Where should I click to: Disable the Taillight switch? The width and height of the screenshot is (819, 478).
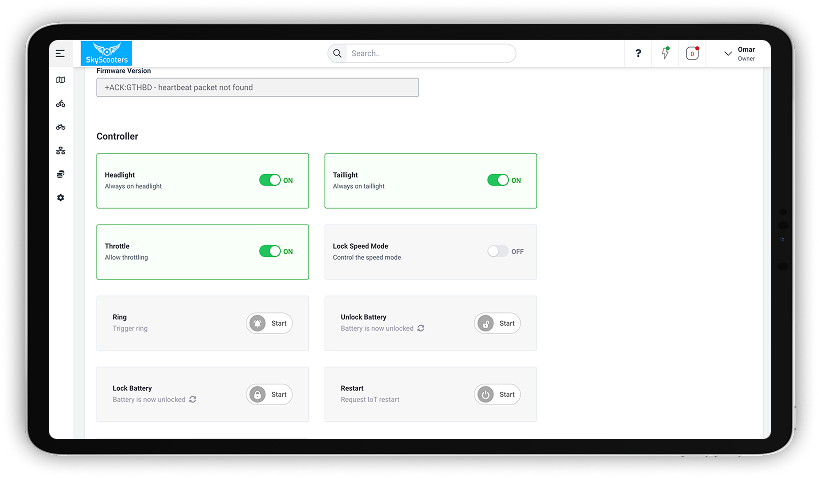pos(498,180)
